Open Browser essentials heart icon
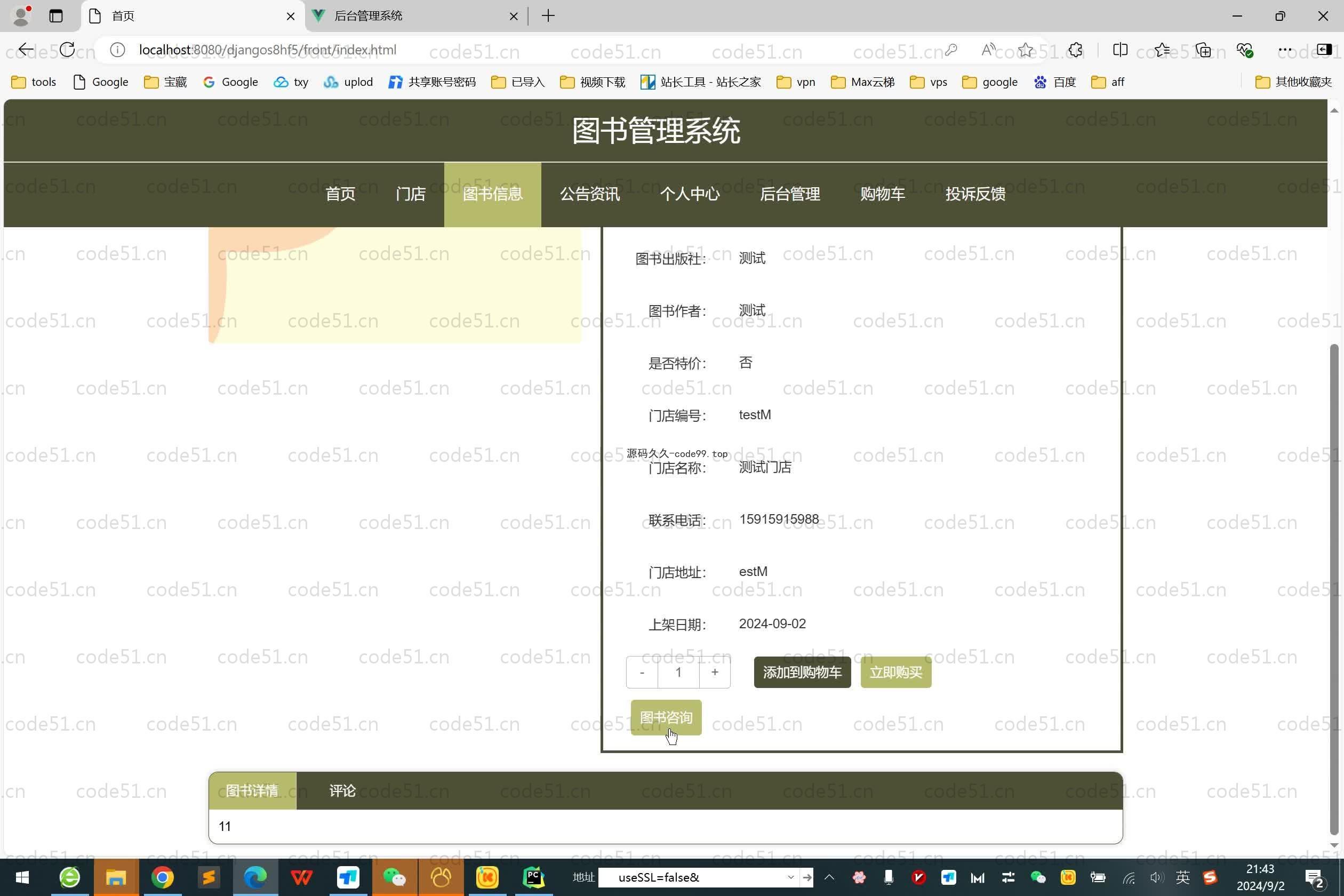Screen dimensions: 1344x896 coord(1244,50)
